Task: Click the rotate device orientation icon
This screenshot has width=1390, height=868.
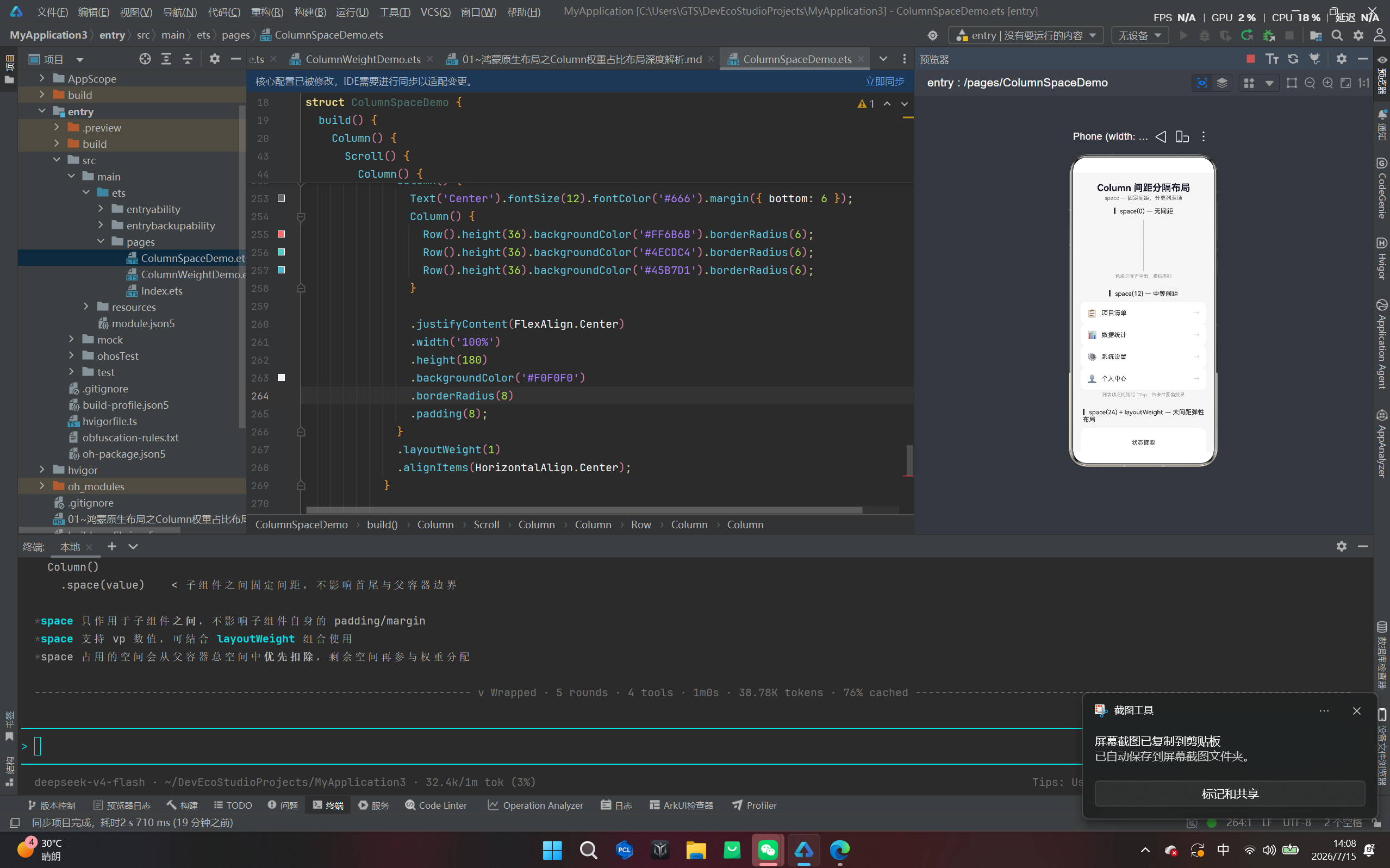Action: (x=1182, y=136)
